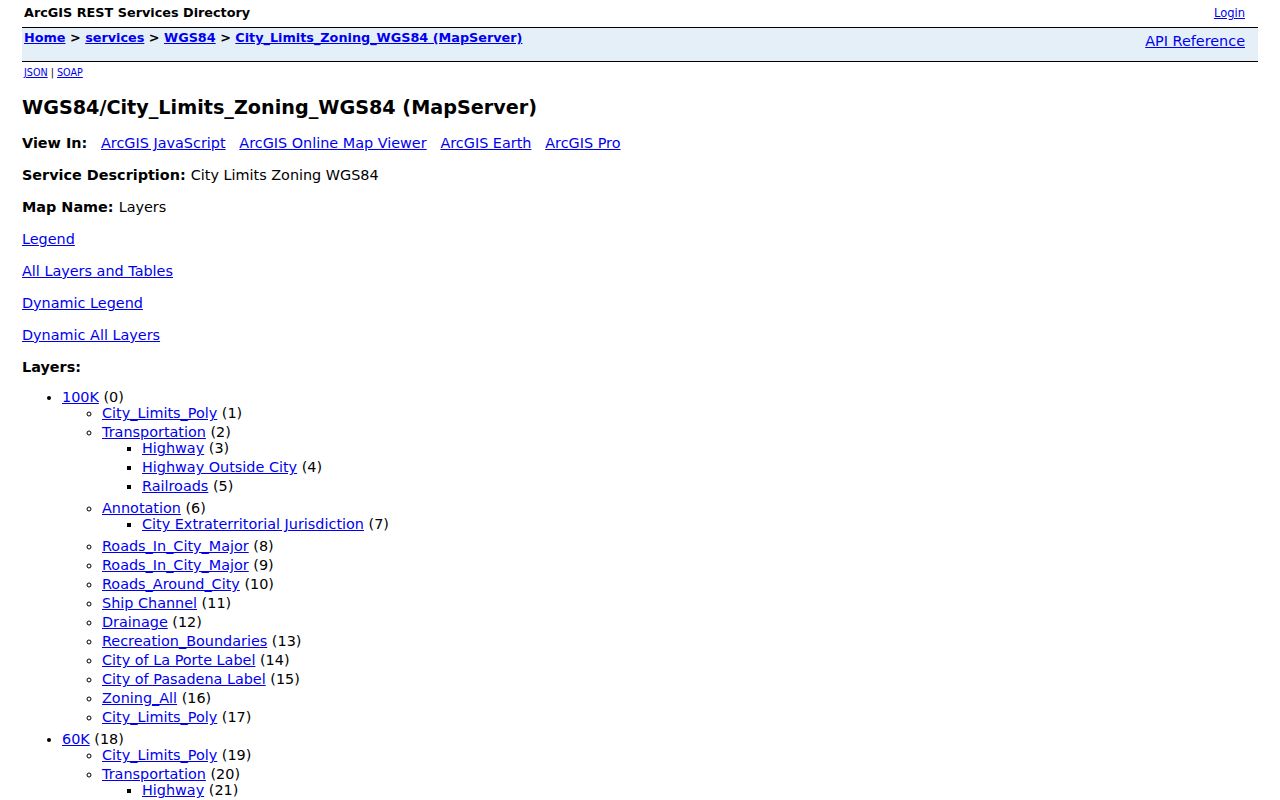This screenshot has height=800, width=1280.
Task: Open All Layers and Tables
Action: point(97,271)
